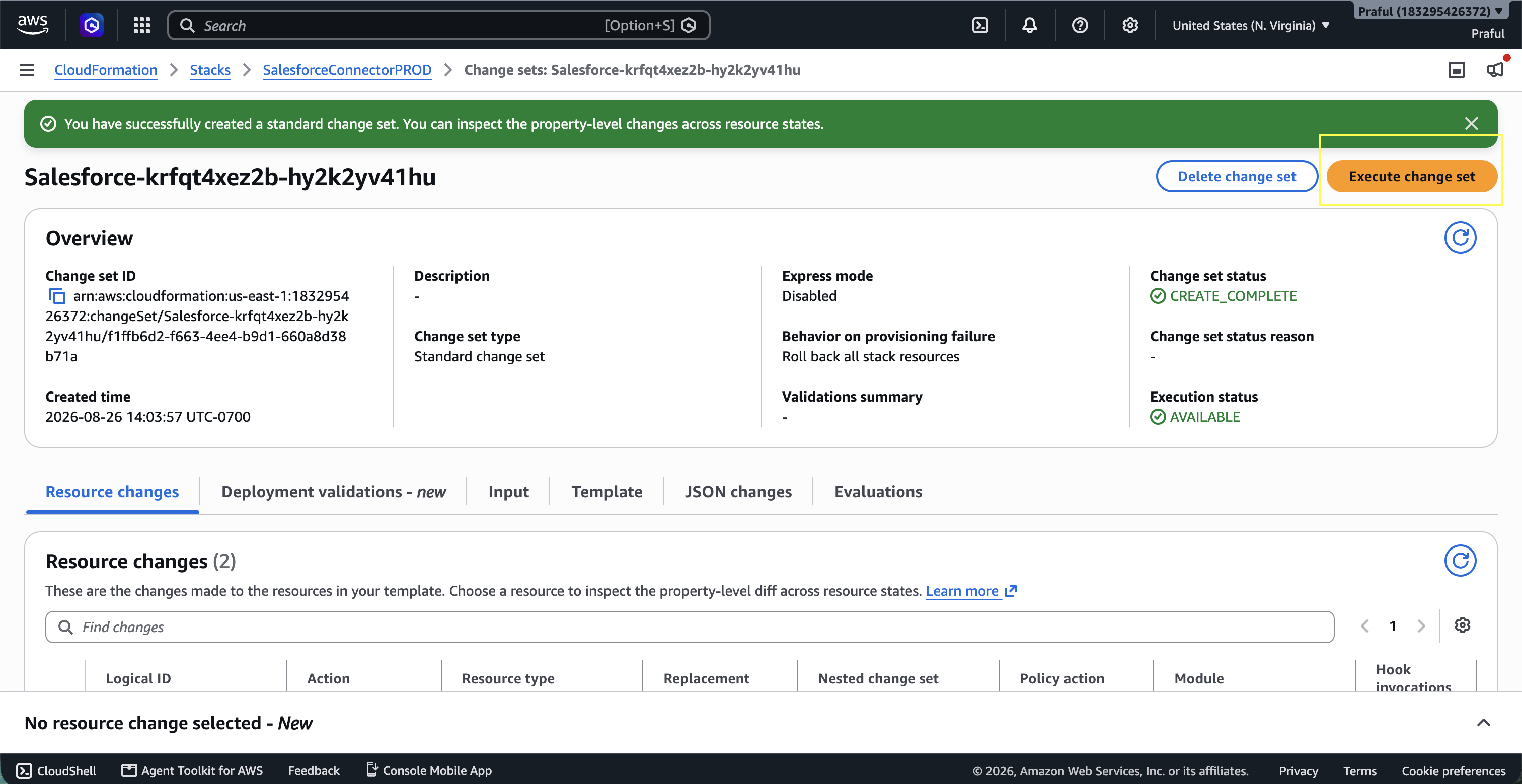Screen dimensions: 1522x784
Task: Go to next page of changes
Action: (x=1421, y=626)
